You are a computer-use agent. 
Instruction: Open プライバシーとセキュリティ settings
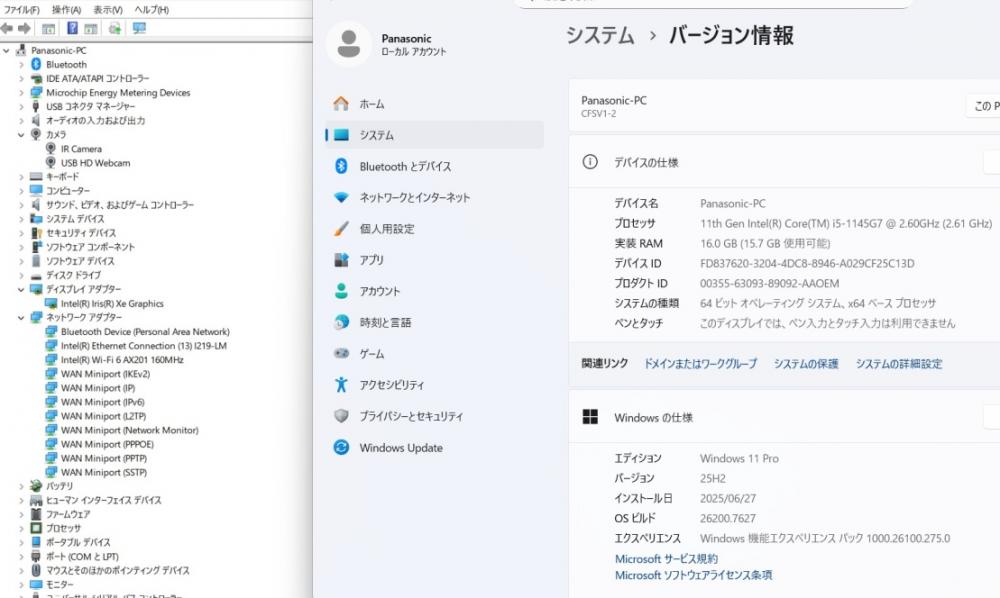[434, 416]
